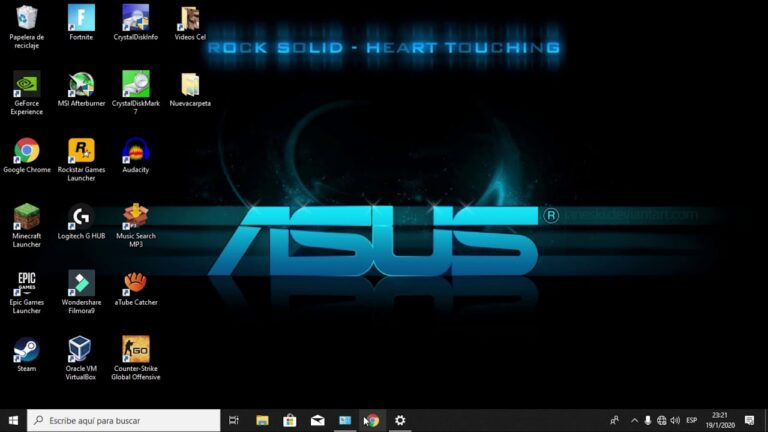This screenshot has width=768, height=432.
Task: Select the Rockstar Games Launcher icon
Action: click(81, 160)
